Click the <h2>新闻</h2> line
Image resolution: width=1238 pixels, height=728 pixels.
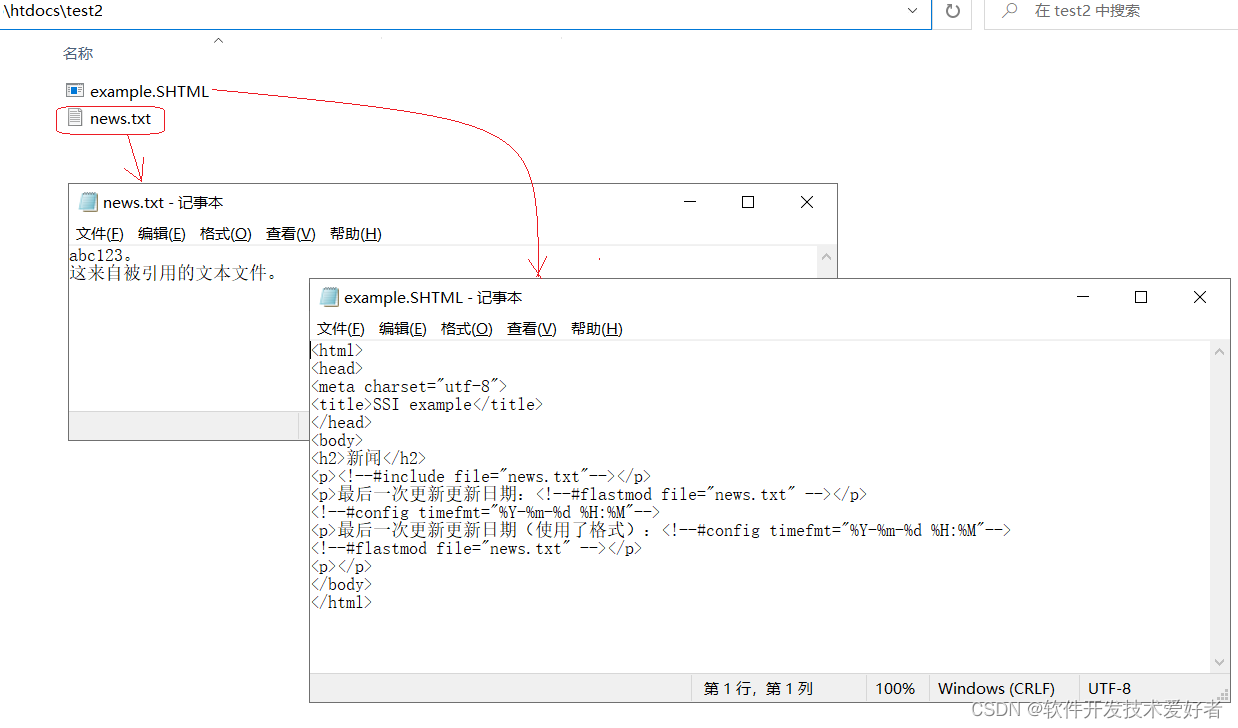369,459
